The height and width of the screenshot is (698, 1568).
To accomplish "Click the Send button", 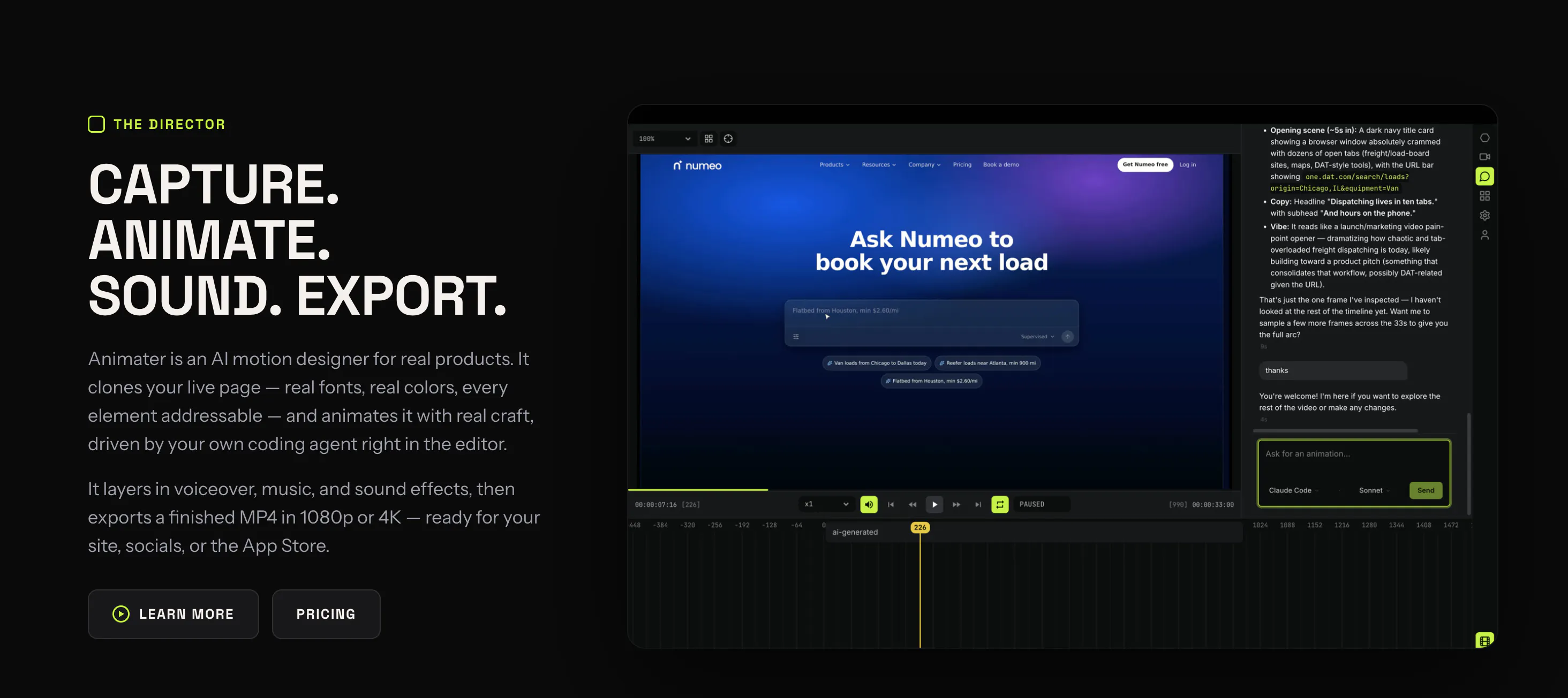I will point(1426,490).
